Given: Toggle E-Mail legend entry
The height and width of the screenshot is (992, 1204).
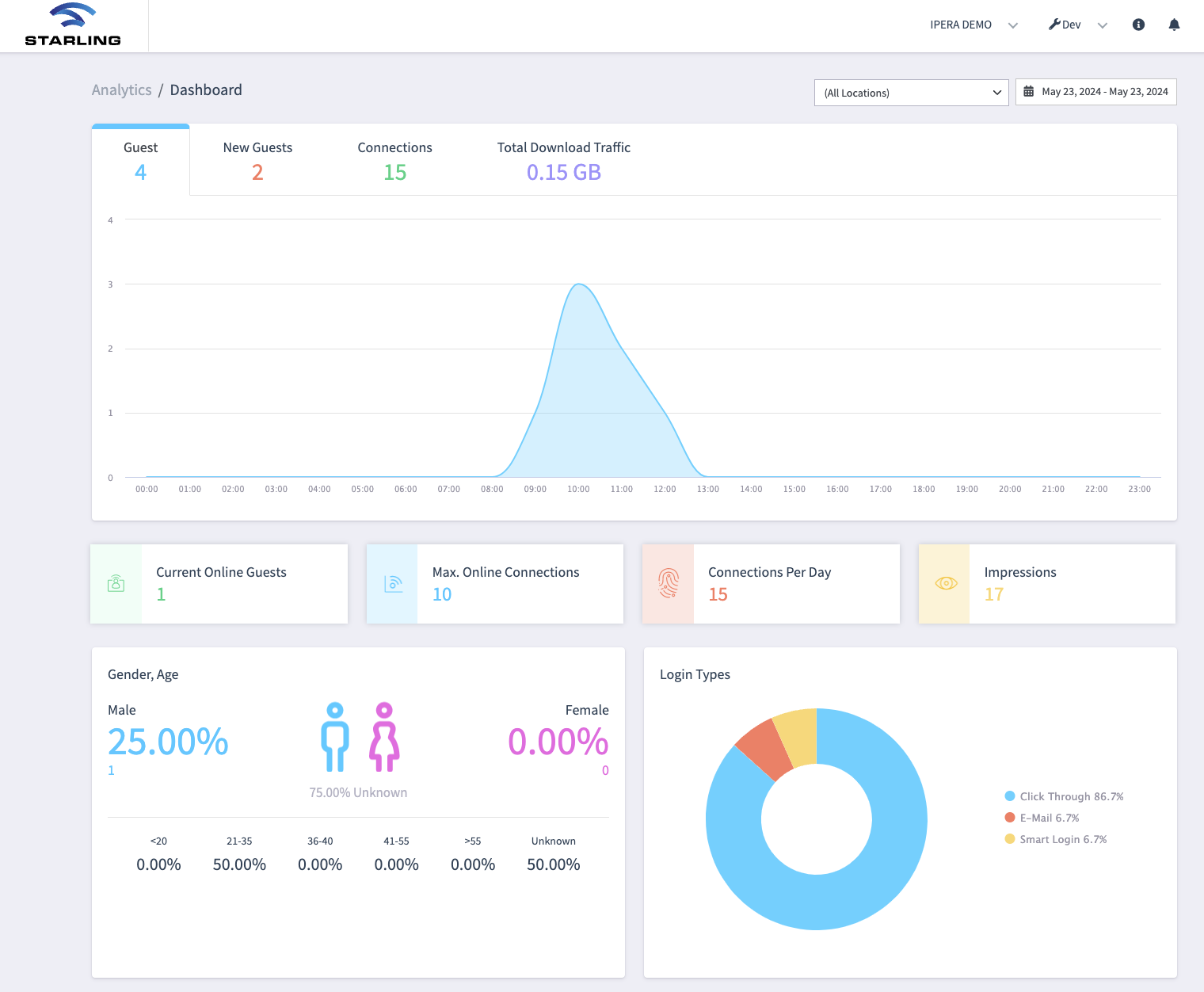Looking at the screenshot, I should [x=1042, y=818].
